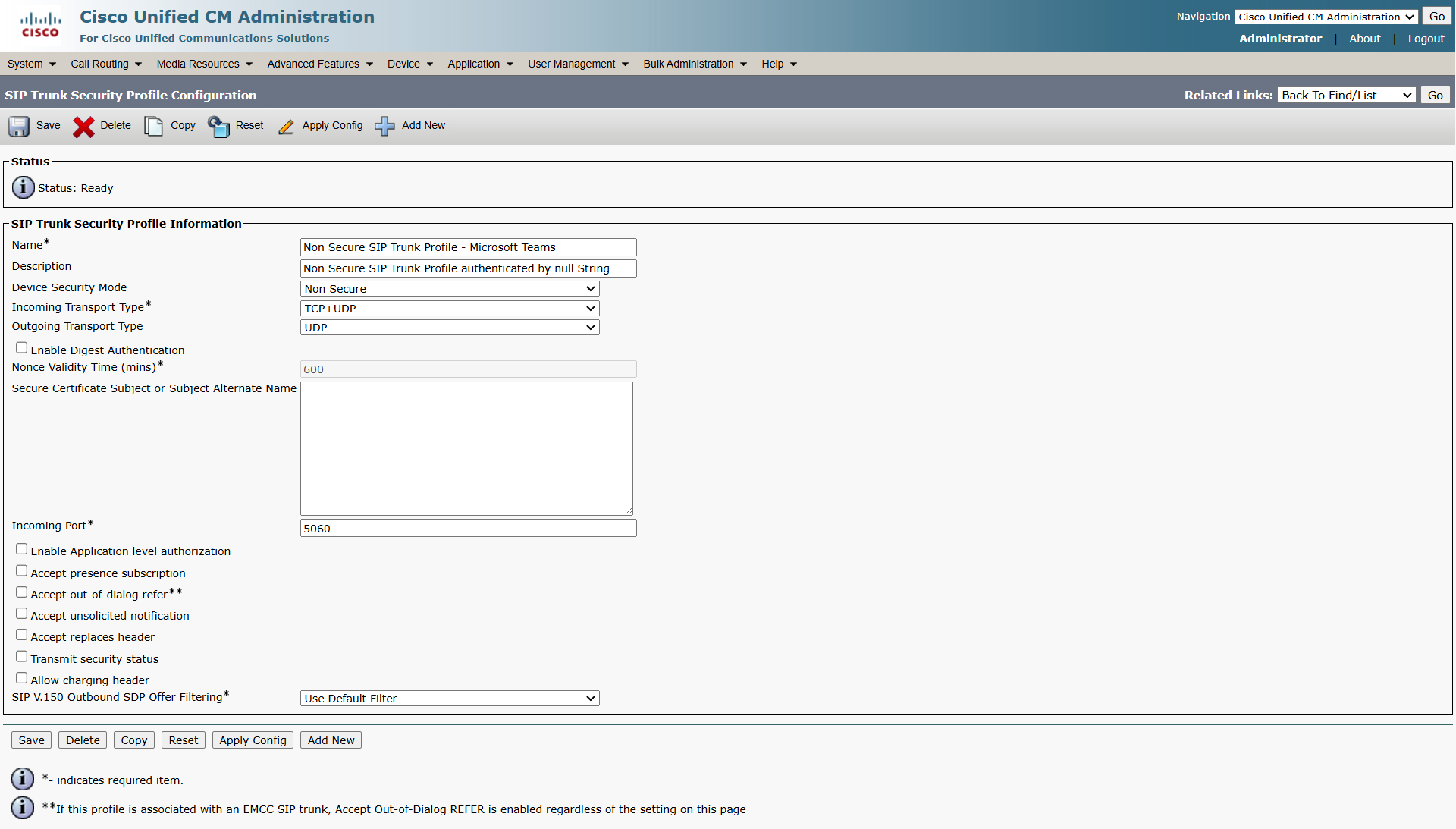Click the Copy label in top toolbar
Image resolution: width=1456 pixels, height=829 pixels.
(183, 126)
